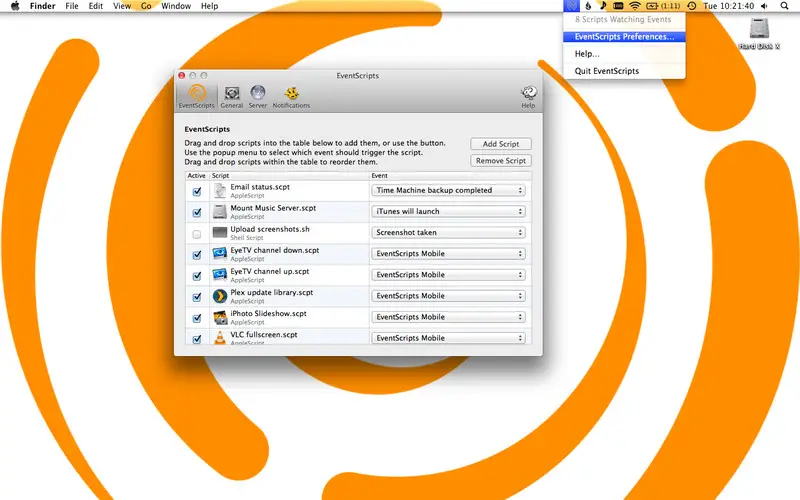Toggle iPhoto Slideshow.scpt active checkbox
The image size is (800, 500).
[197, 318]
